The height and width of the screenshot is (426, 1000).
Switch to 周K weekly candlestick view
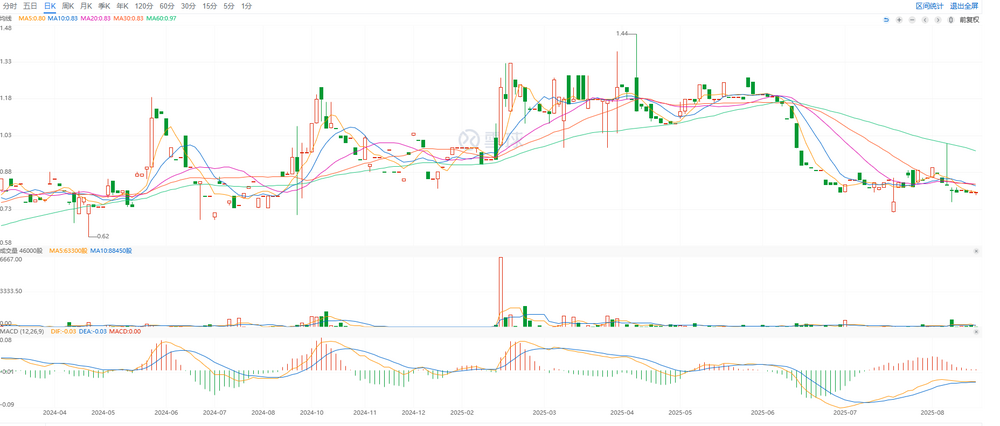68,6
